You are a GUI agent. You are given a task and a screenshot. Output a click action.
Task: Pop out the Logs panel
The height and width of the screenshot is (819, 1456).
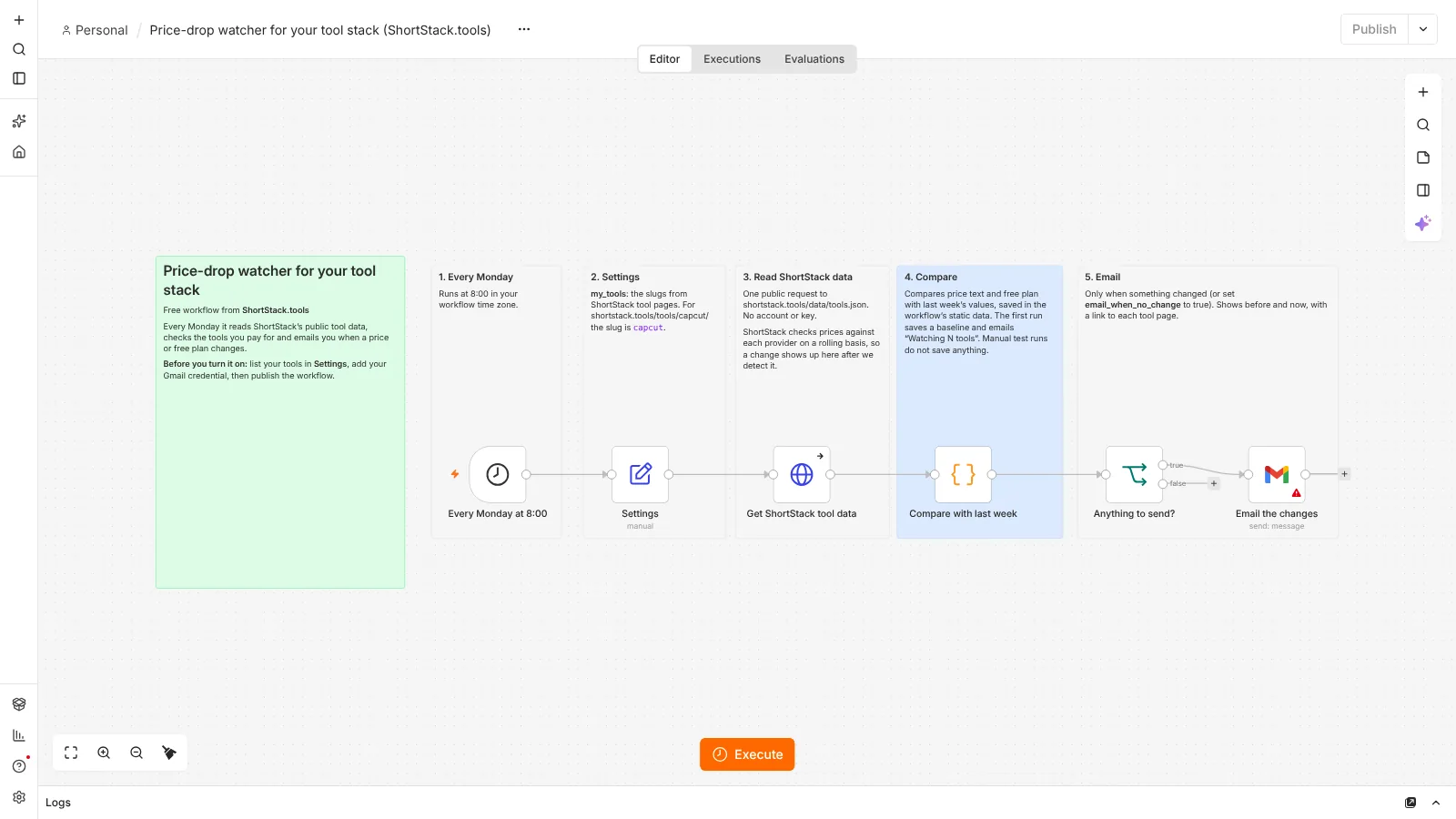(x=1410, y=803)
